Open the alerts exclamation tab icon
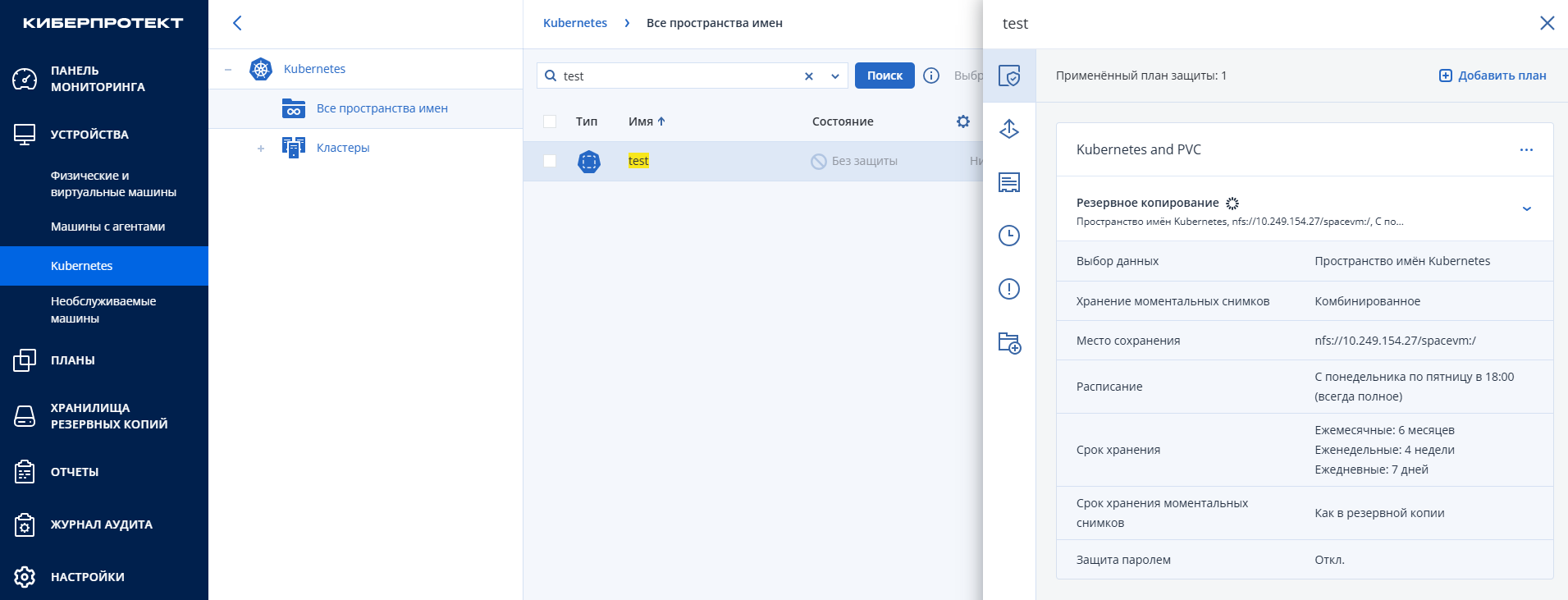 click(x=1009, y=289)
